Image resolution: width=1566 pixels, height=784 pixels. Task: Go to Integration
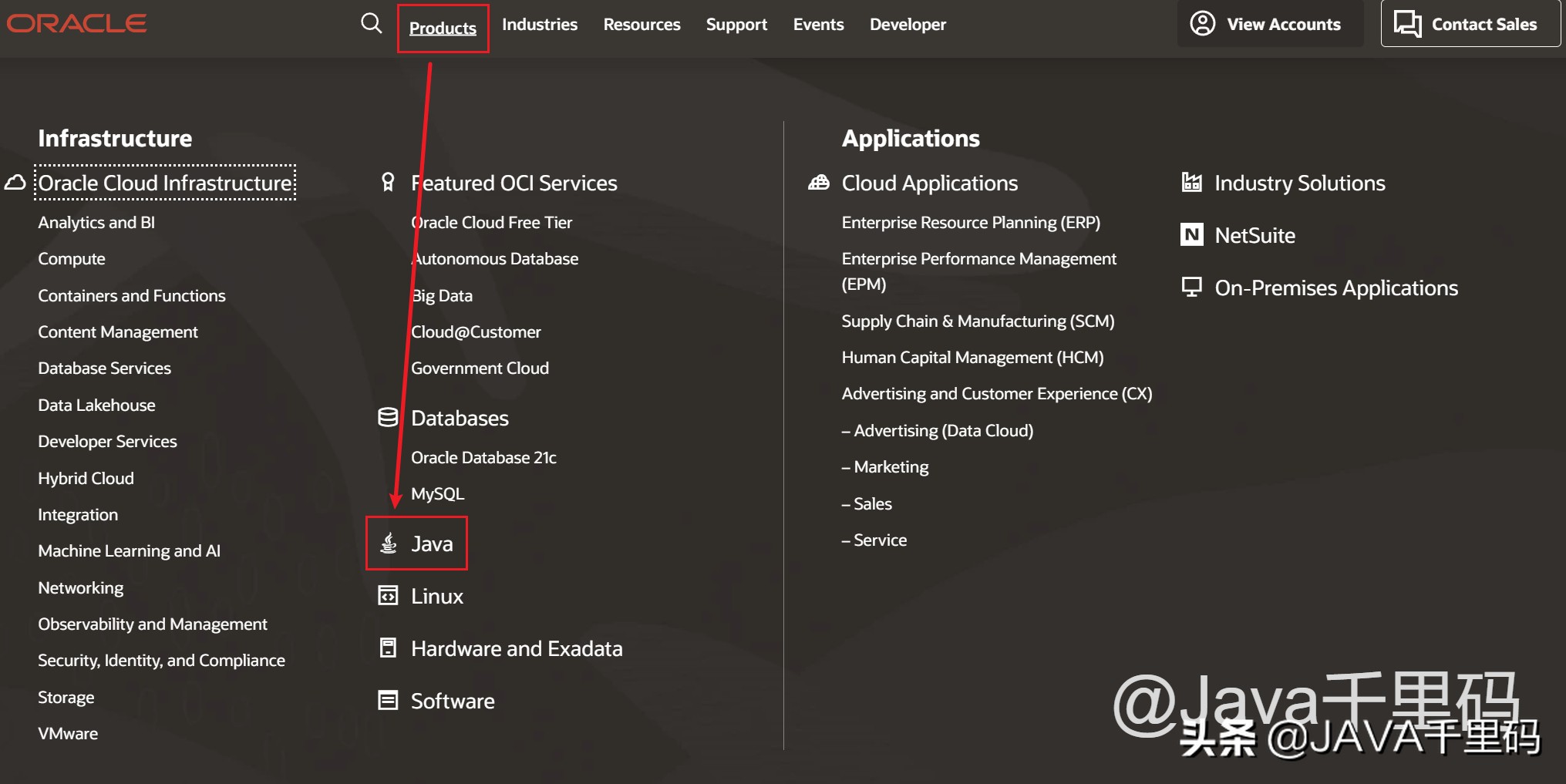point(78,515)
